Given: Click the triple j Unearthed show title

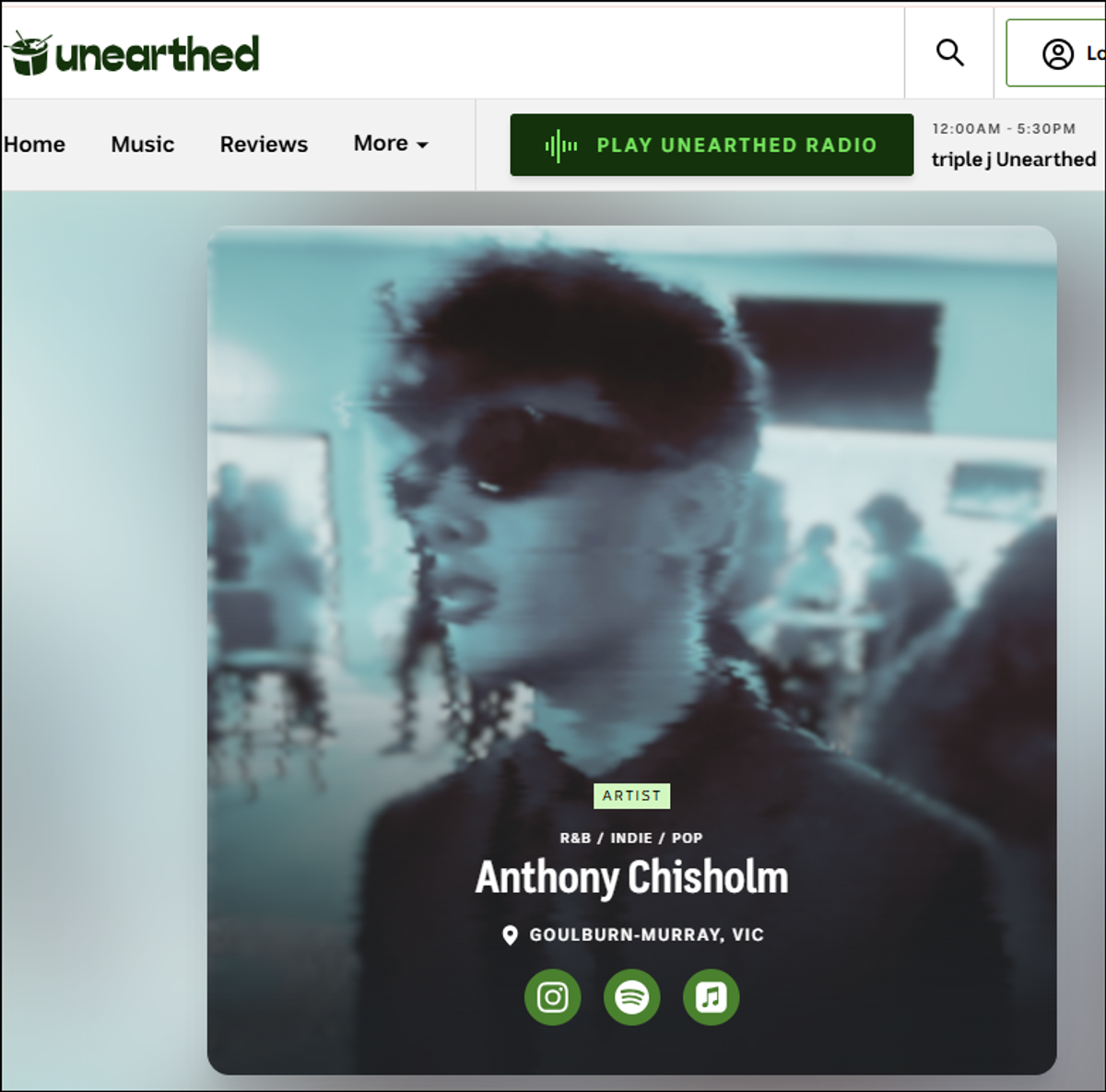Looking at the screenshot, I should pos(1014,159).
